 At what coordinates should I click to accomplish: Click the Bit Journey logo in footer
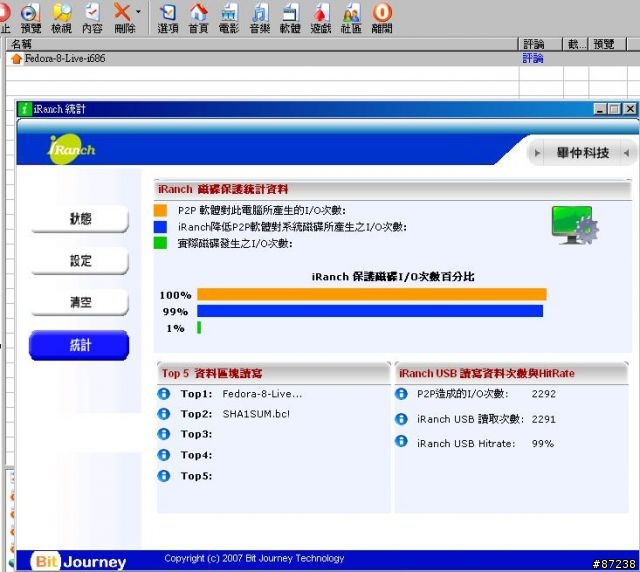point(79,562)
